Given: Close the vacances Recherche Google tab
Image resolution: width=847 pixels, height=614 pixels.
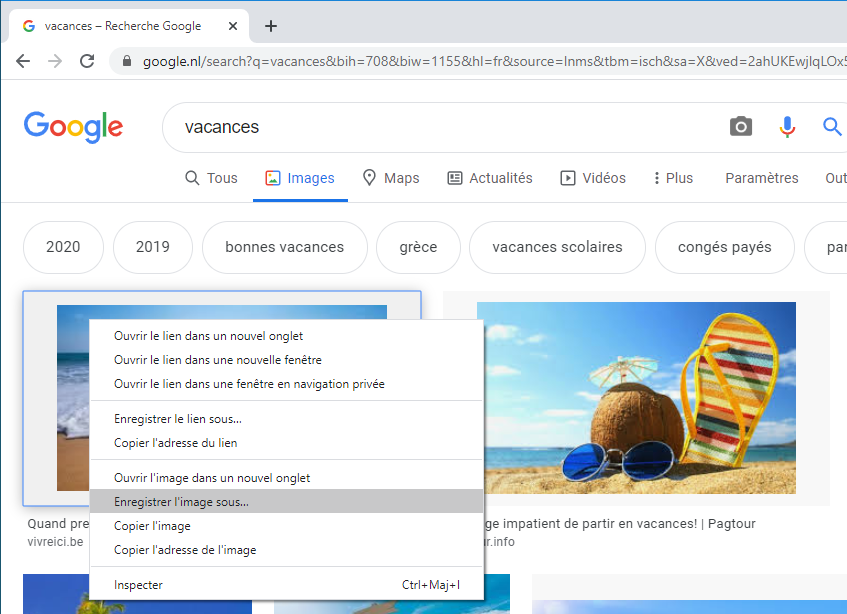Looking at the screenshot, I should tap(233, 26).
